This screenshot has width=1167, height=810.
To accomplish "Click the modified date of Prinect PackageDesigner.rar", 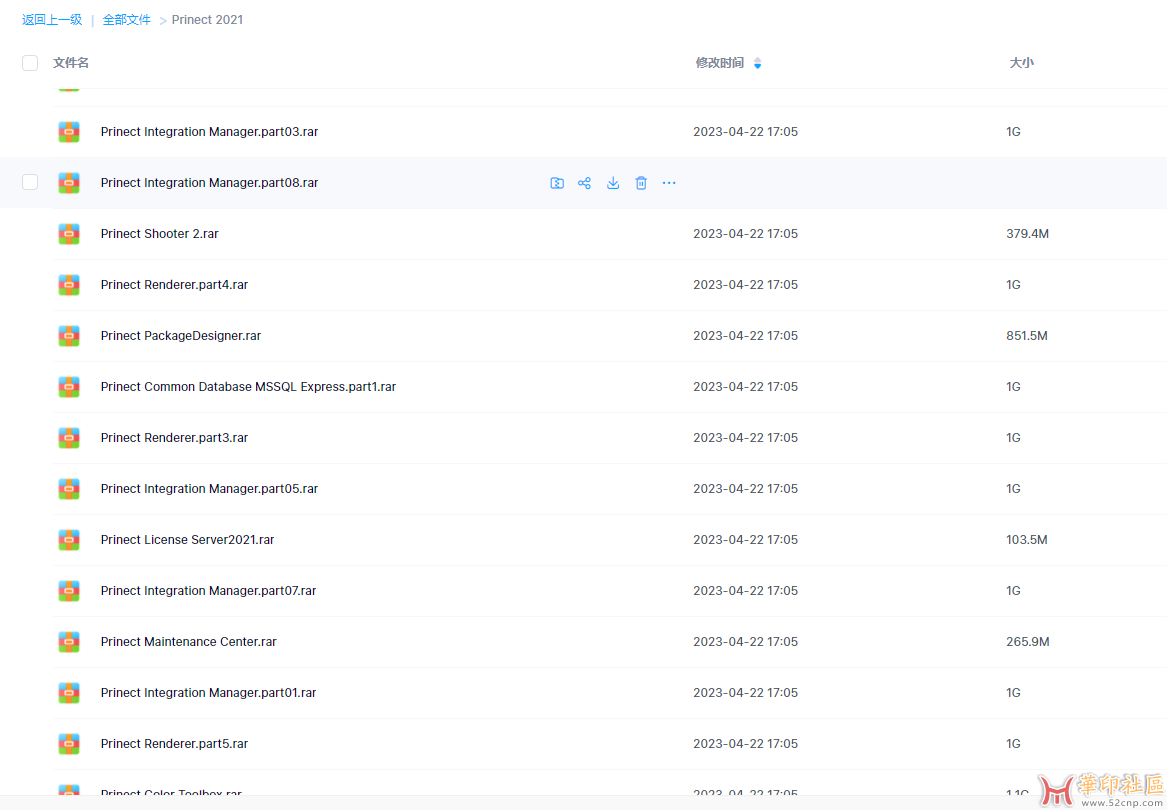I will tap(745, 336).
